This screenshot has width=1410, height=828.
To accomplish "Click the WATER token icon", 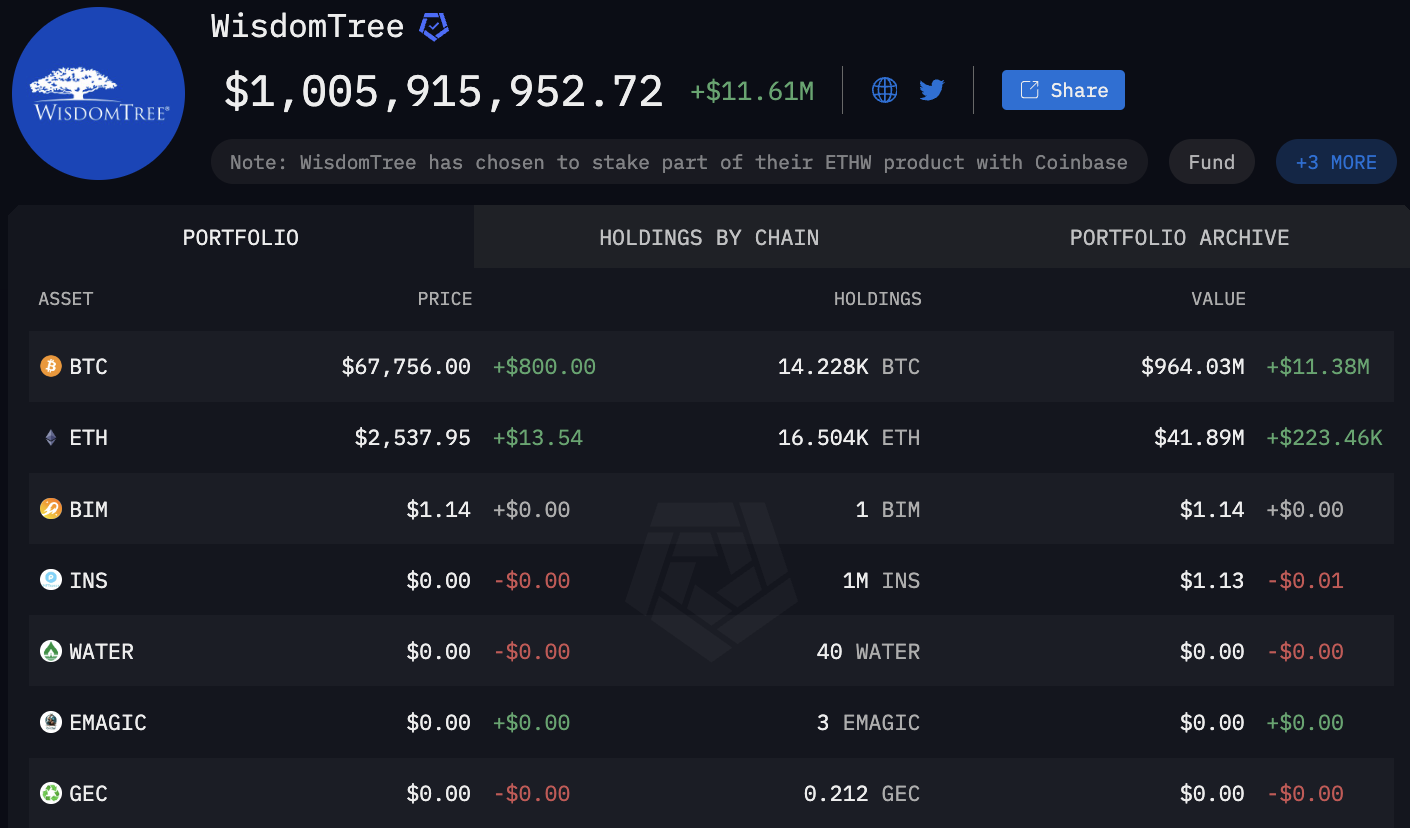I will click(51, 651).
